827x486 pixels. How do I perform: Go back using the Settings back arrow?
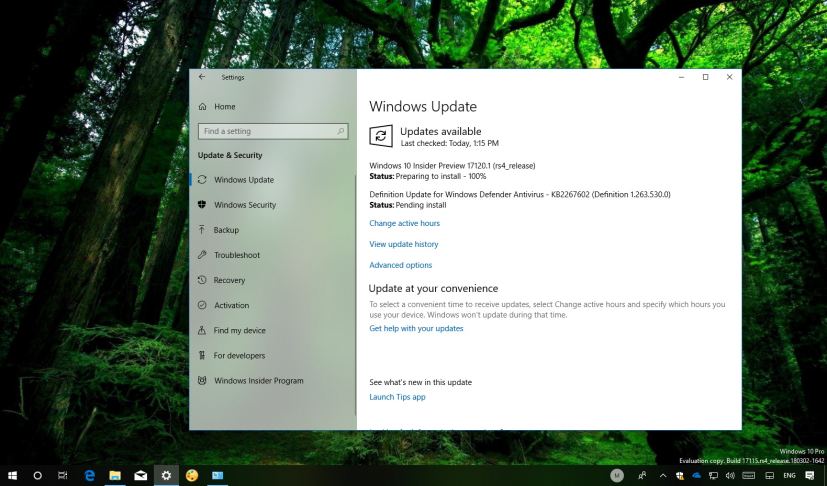(202, 77)
